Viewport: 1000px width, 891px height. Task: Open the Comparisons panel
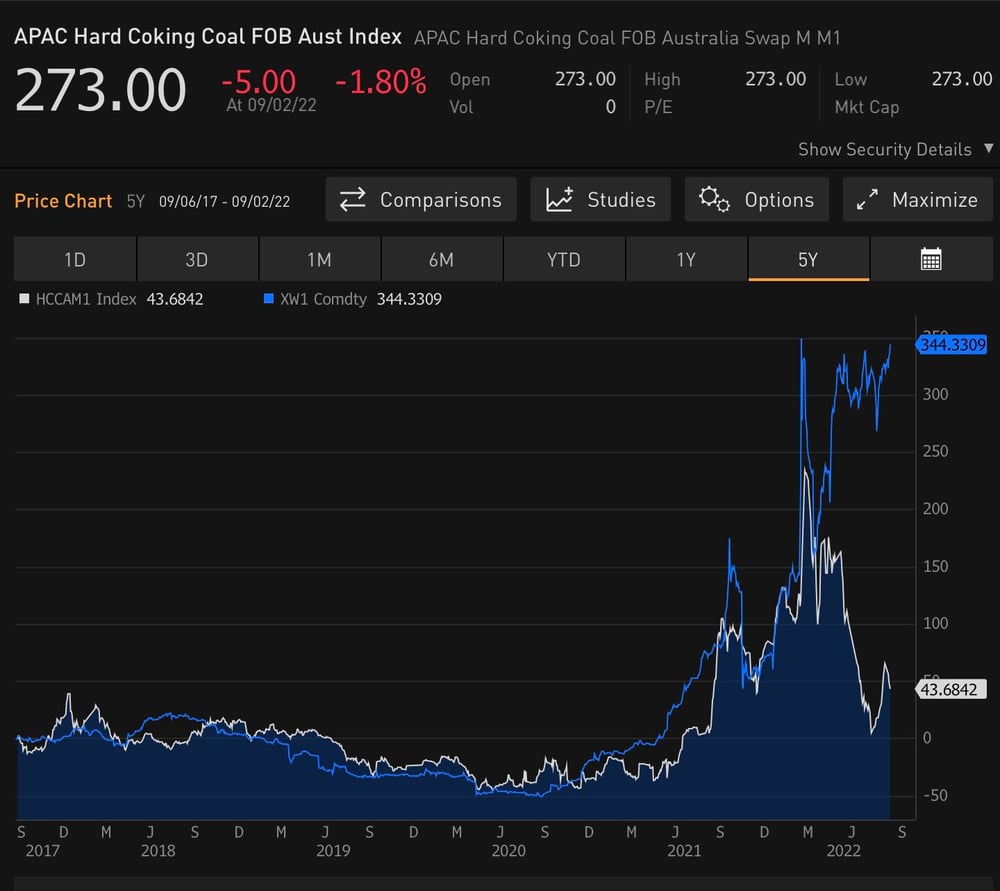(420, 200)
